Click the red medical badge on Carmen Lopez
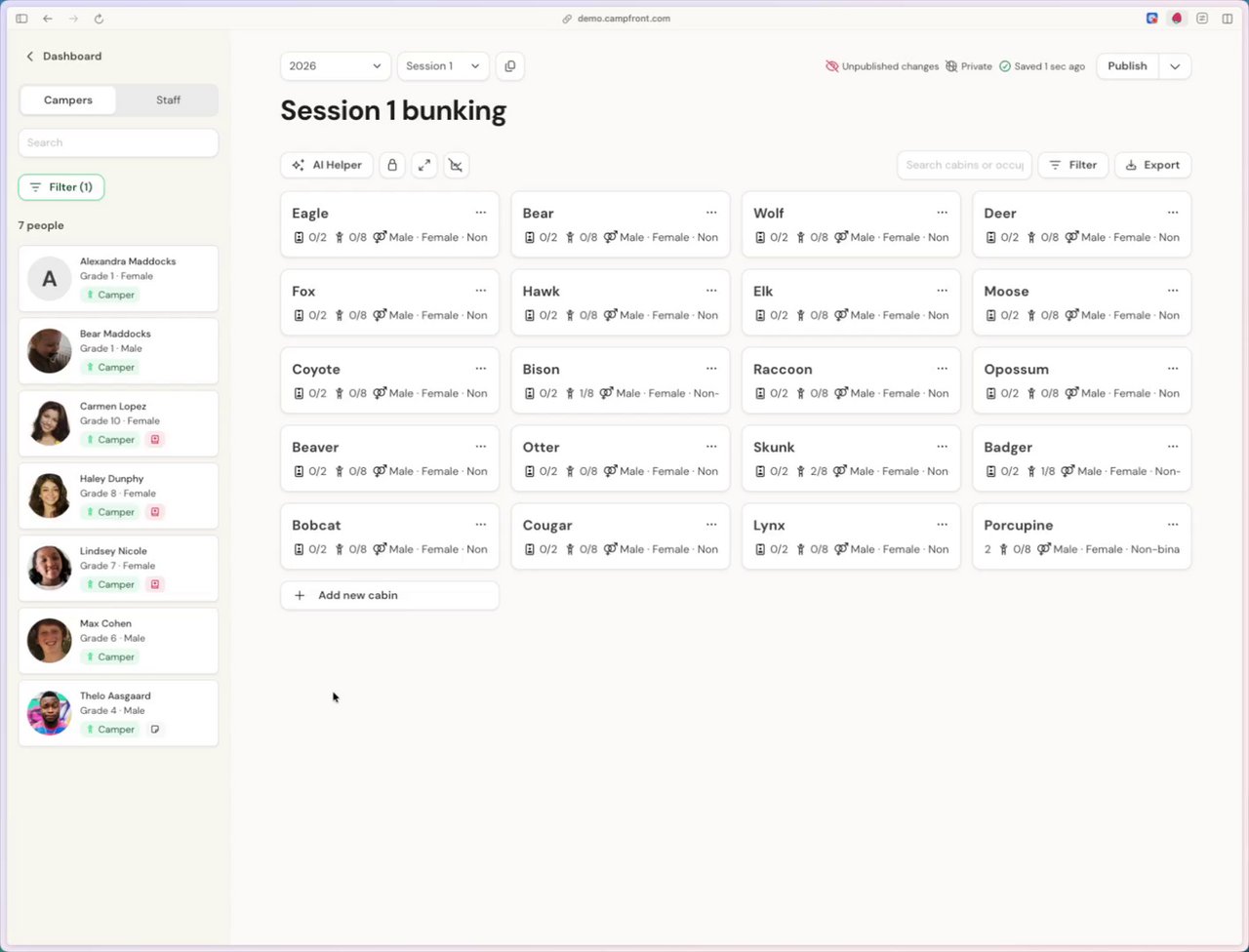The height and width of the screenshot is (952, 1249). click(x=155, y=440)
